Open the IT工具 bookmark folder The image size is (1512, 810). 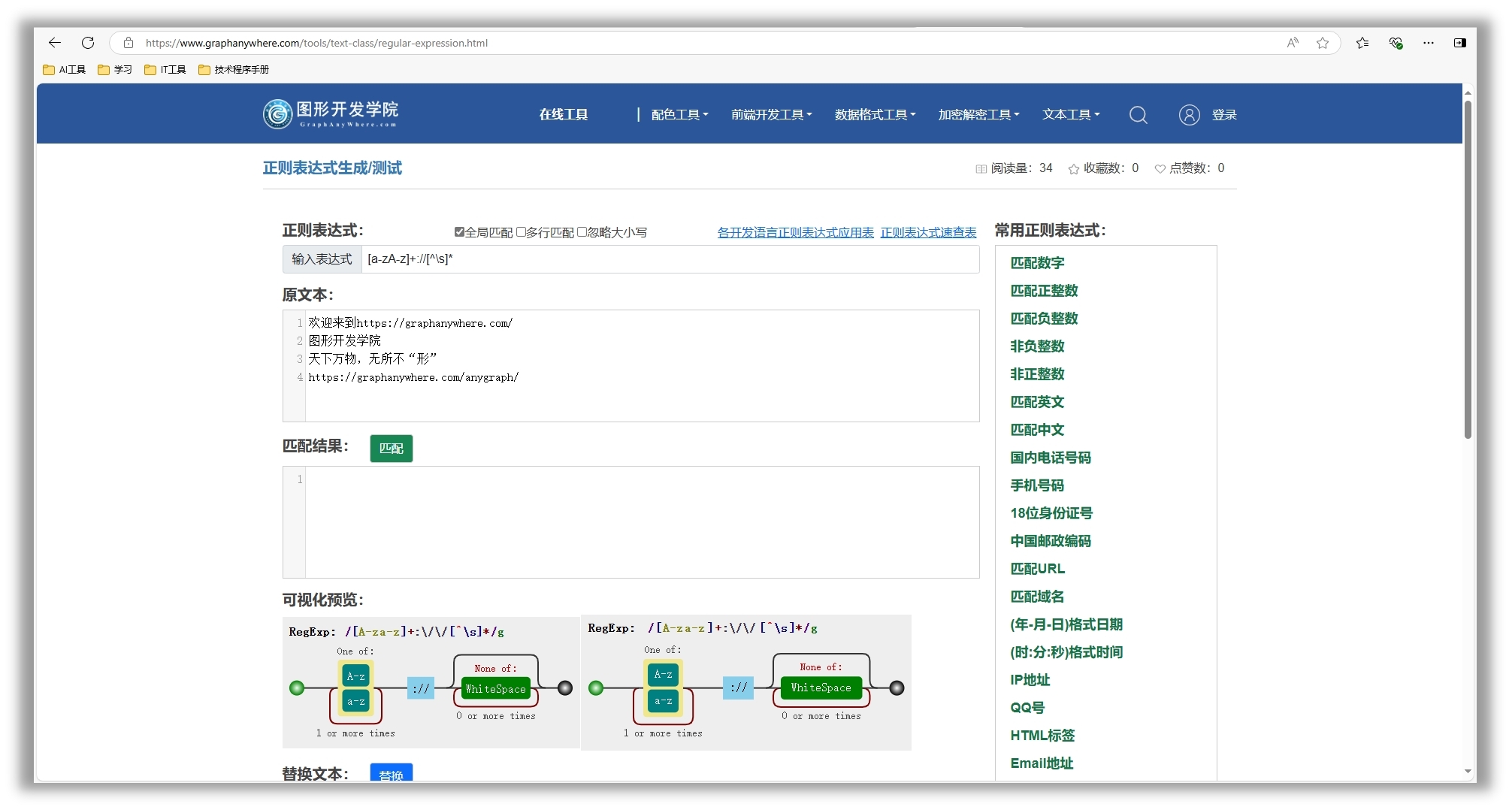[x=165, y=69]
